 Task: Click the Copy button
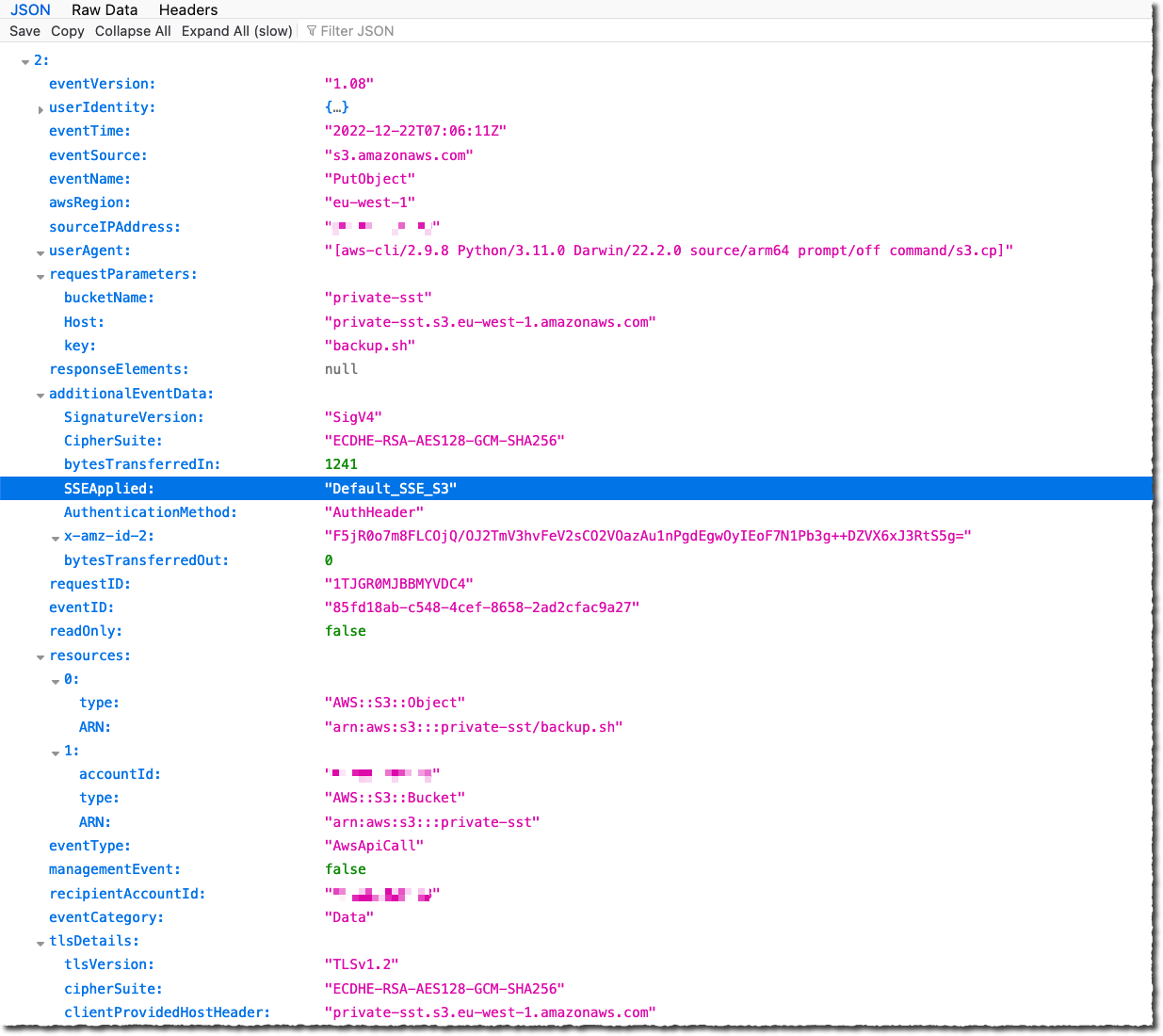67,31
